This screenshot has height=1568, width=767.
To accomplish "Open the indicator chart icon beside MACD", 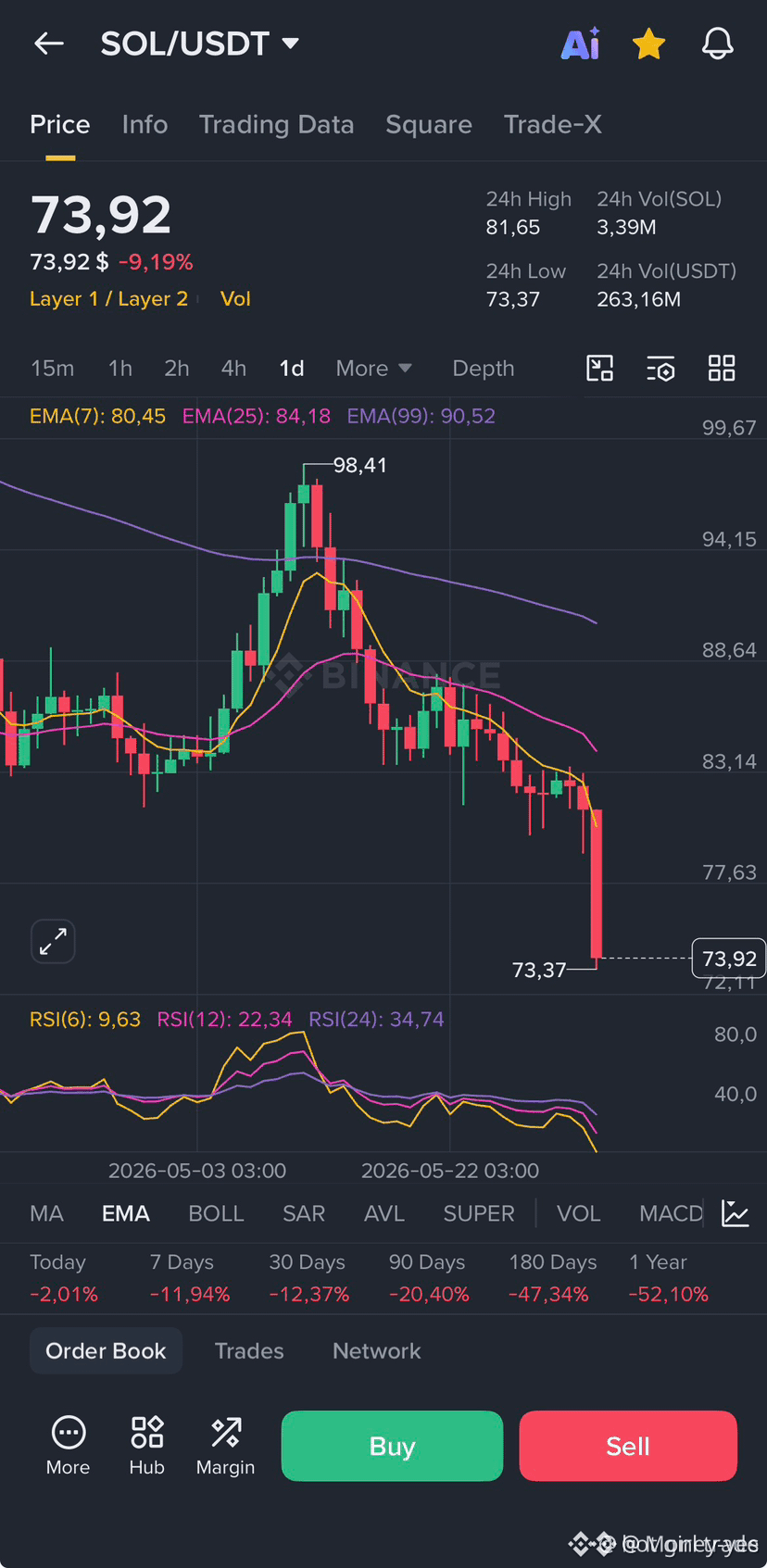I will click(x=736, y=1213).
